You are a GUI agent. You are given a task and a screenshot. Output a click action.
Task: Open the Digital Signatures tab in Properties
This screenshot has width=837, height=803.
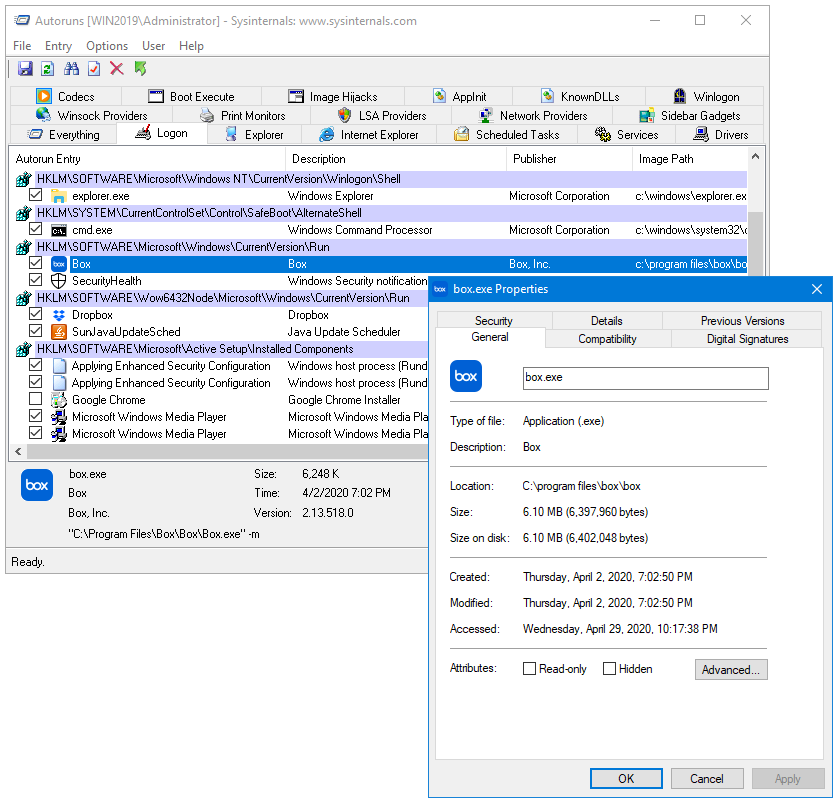tap(747, 339)
